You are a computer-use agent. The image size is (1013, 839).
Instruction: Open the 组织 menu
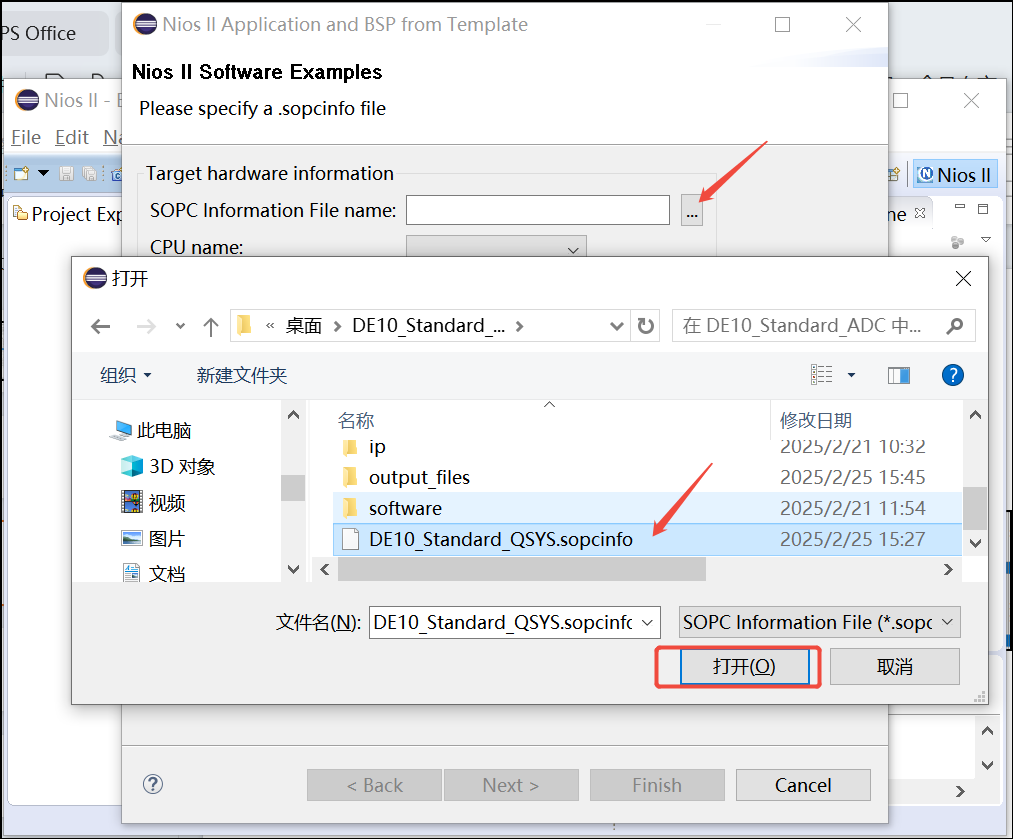(x=125, y=375)
